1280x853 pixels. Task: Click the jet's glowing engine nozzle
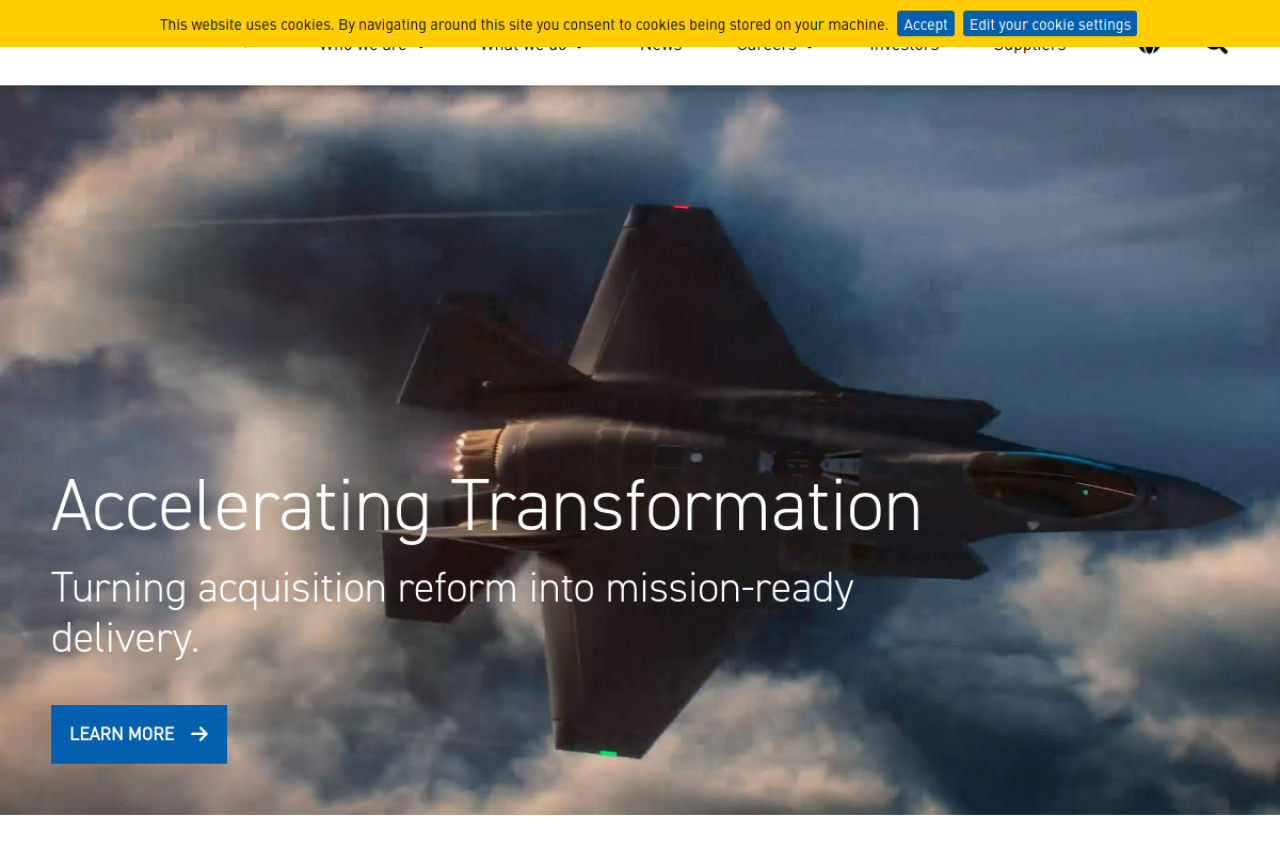tap(477, 453)
